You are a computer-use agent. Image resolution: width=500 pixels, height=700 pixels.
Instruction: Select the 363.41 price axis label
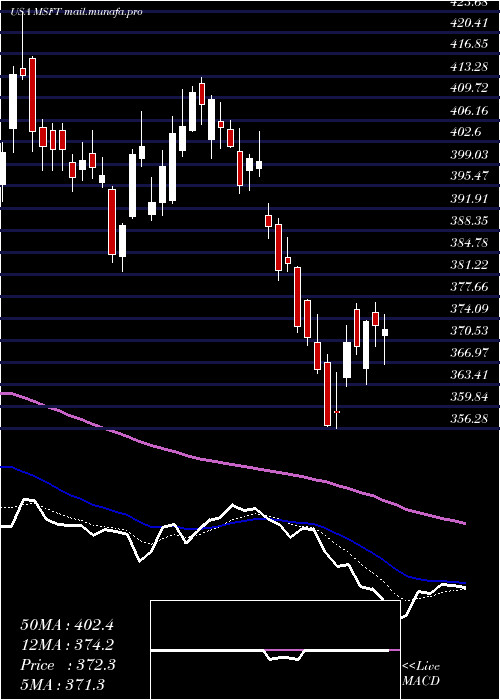pos(469,375)
